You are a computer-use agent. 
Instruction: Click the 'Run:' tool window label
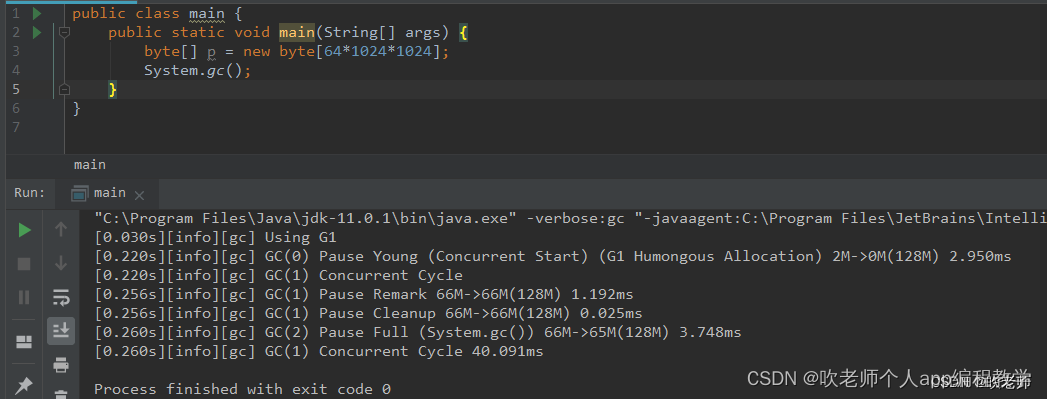(29, 193)
